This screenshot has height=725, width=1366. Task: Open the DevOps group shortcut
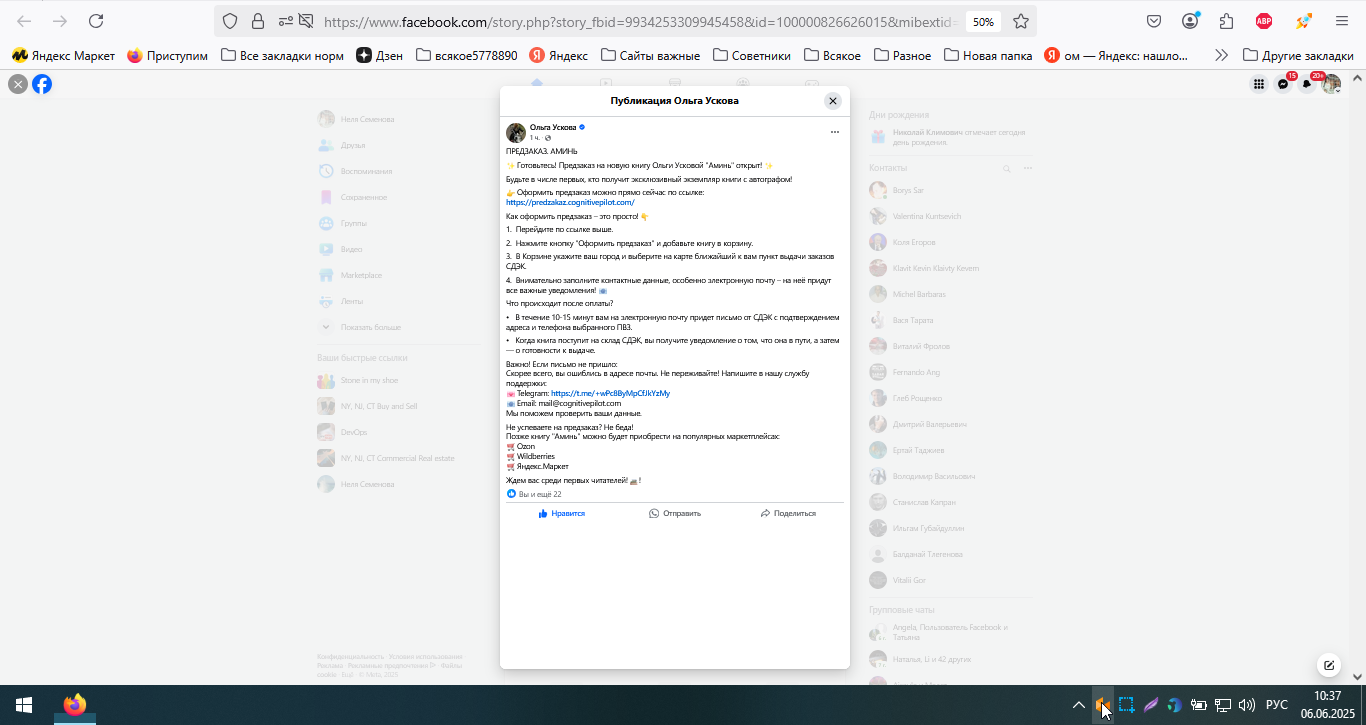[356, 432]
